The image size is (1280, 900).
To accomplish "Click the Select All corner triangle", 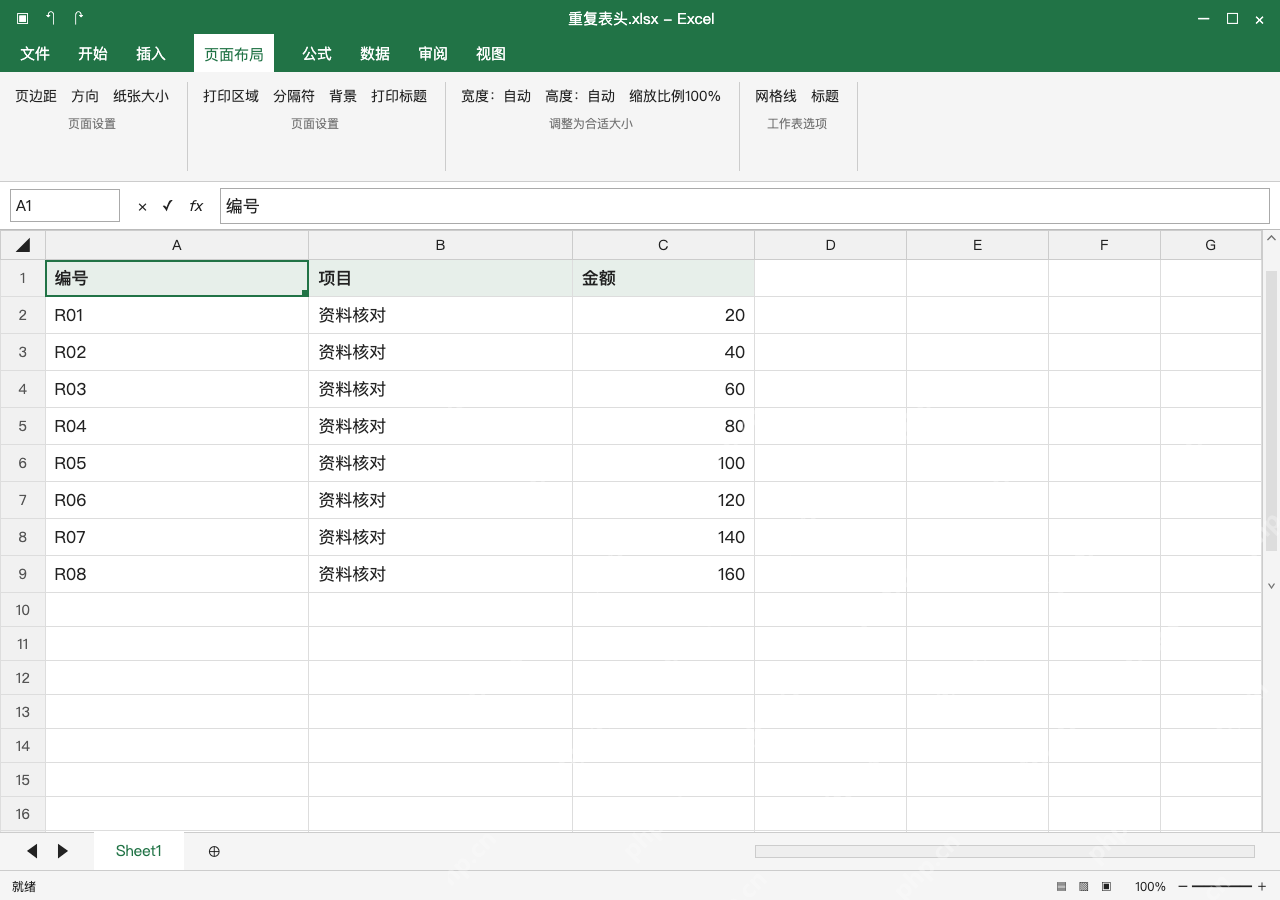I will point(23,245).
